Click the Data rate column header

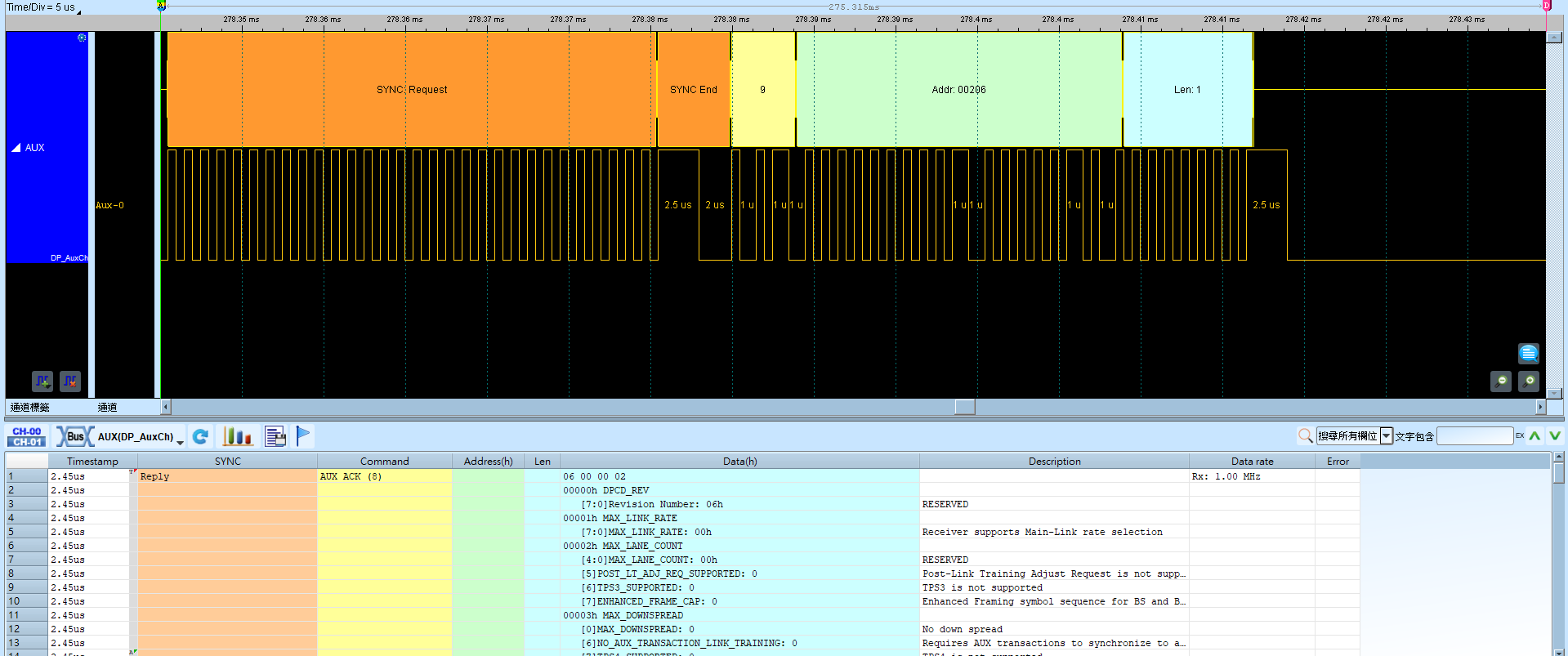coord(1253,462)
